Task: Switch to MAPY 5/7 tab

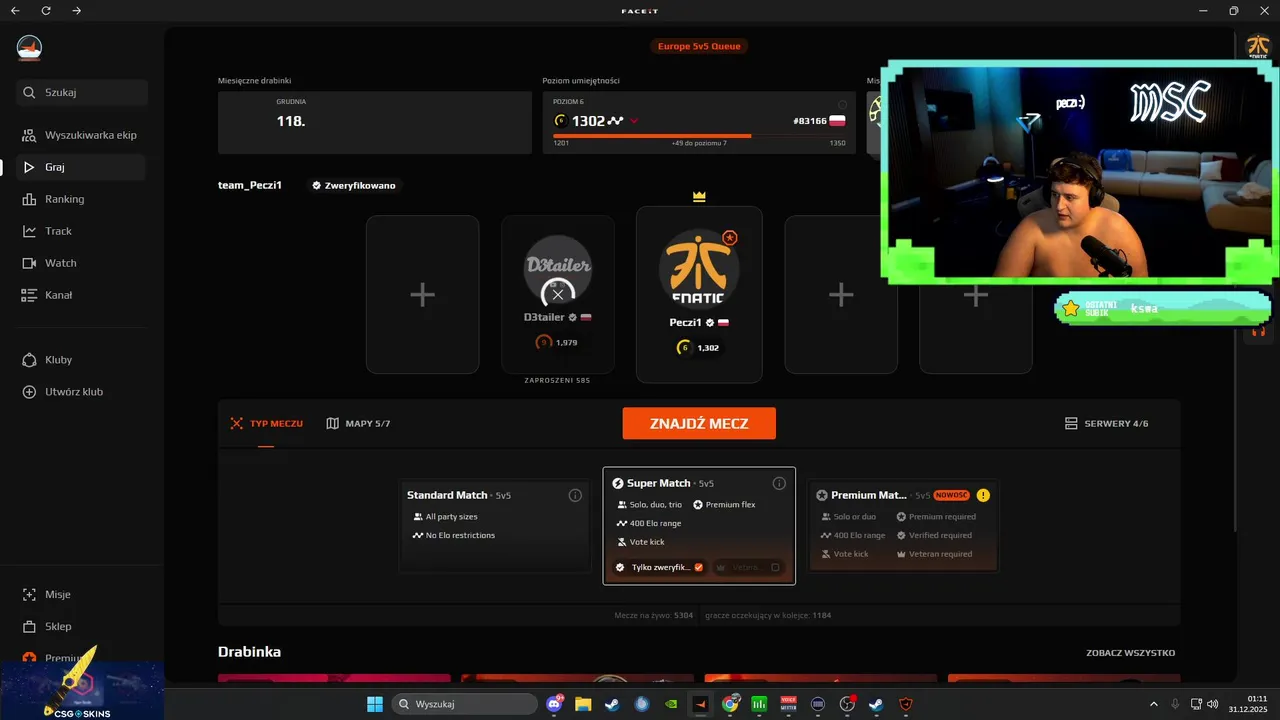Action: [x=358, y=424]
